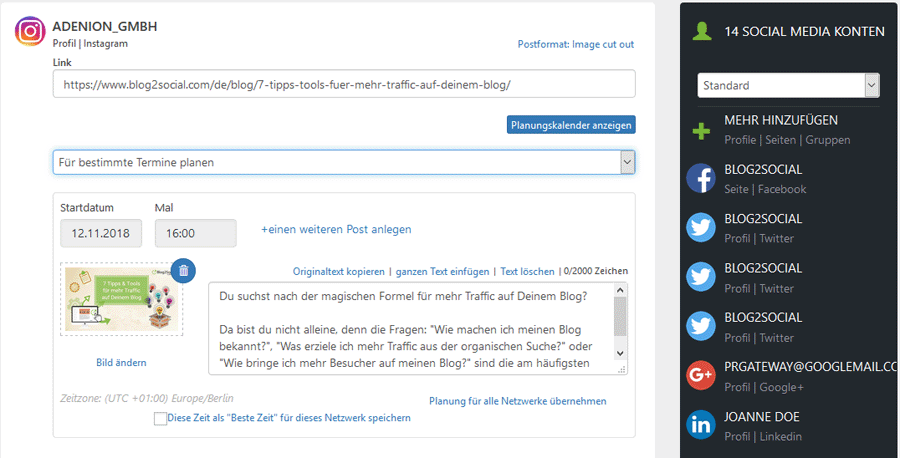Viewport: 900px width, 458px height.
Task: Click "+einen weiteren Post anlegen" link
Action: [x=336, y=229]
